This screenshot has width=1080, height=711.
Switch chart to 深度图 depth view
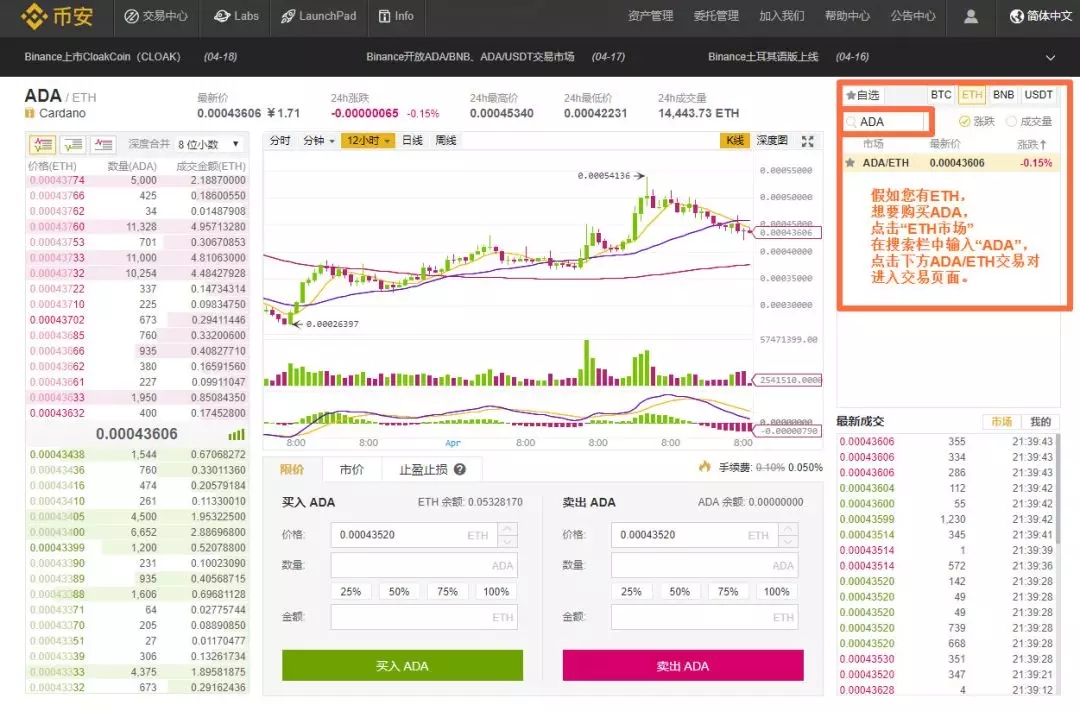pos(771,141)
